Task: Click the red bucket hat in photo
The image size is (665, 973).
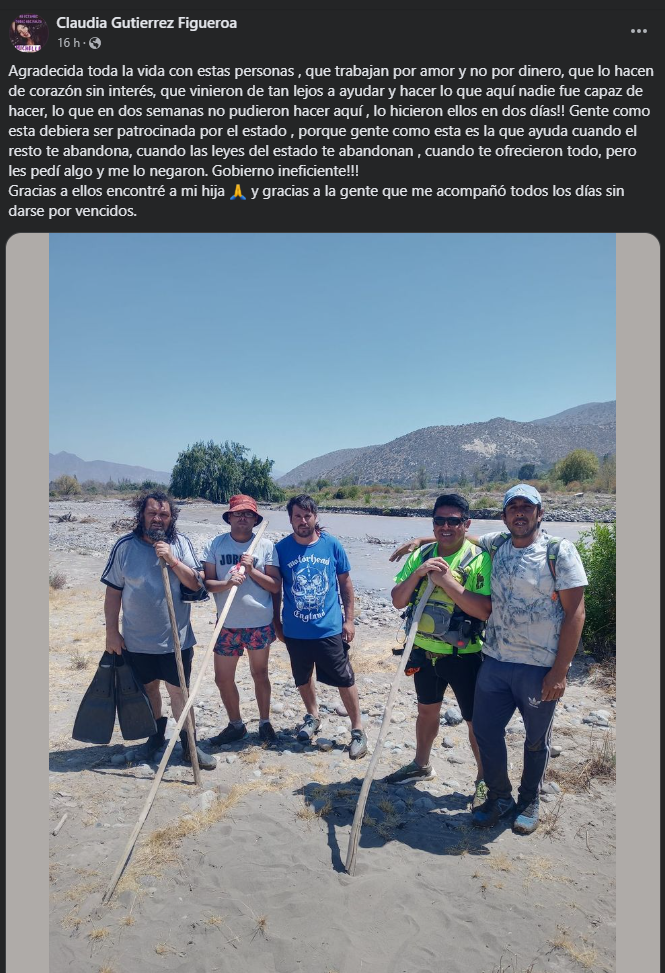Action: pyautogui.click(x=243, y=508)
